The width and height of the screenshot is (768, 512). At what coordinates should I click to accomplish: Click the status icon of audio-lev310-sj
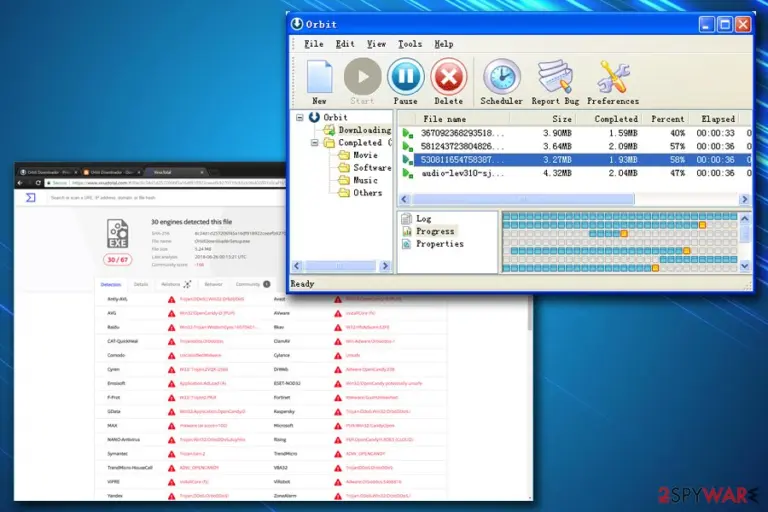click(408, 173)
